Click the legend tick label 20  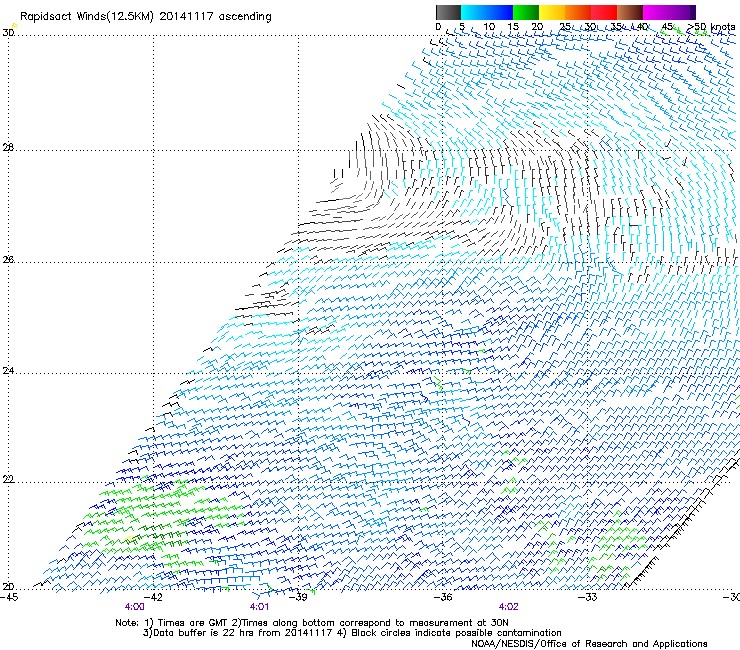538,27
